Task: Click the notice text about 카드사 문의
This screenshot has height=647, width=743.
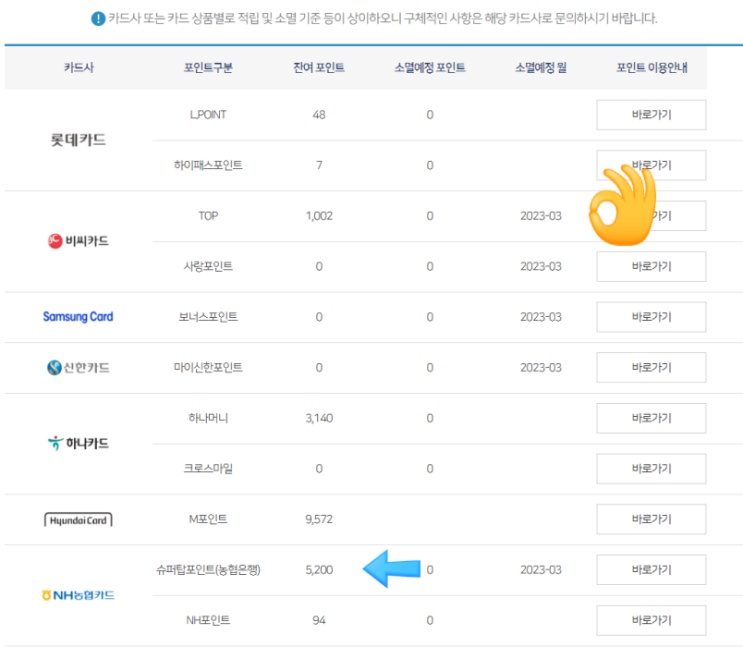Action: tap(383, 19)
